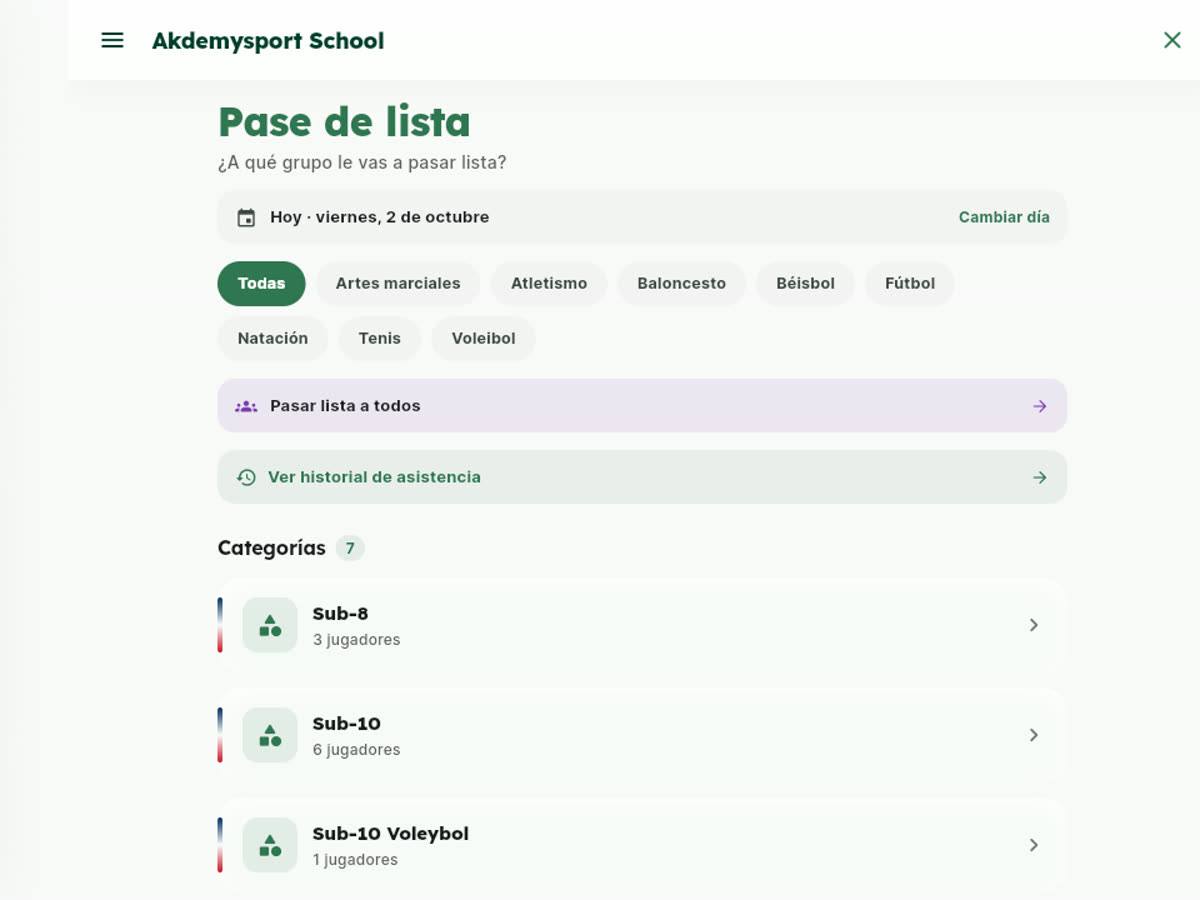Image resolution: width=1200 pixels, height=900 pixels.
Task: Expand Sub-8 with its chevron
Action: (1034, 625)
